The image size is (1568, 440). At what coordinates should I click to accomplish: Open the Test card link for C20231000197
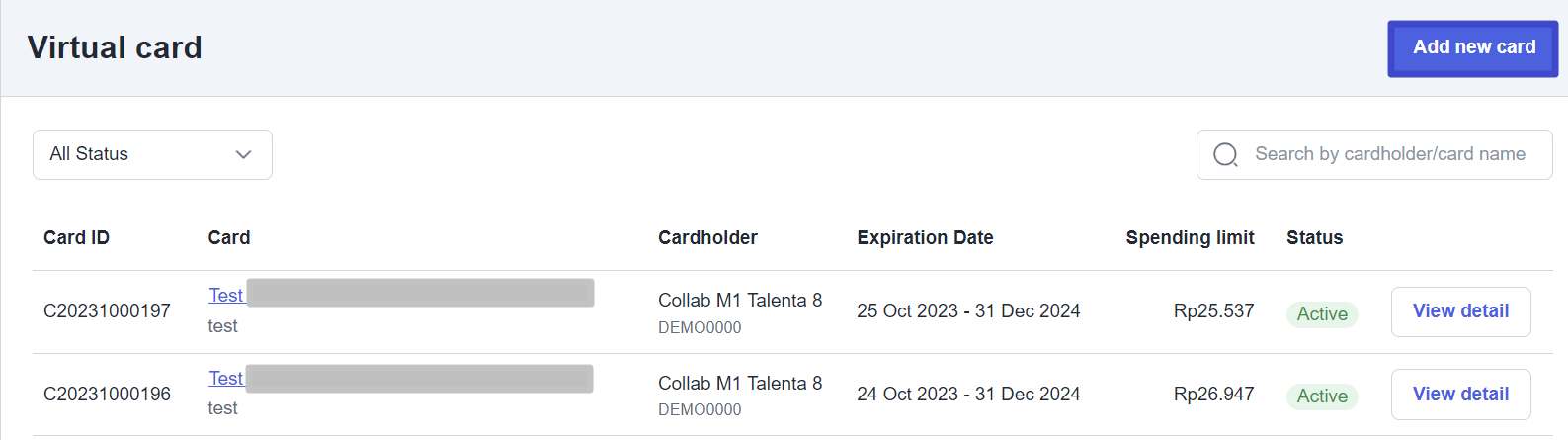[225, 296]
